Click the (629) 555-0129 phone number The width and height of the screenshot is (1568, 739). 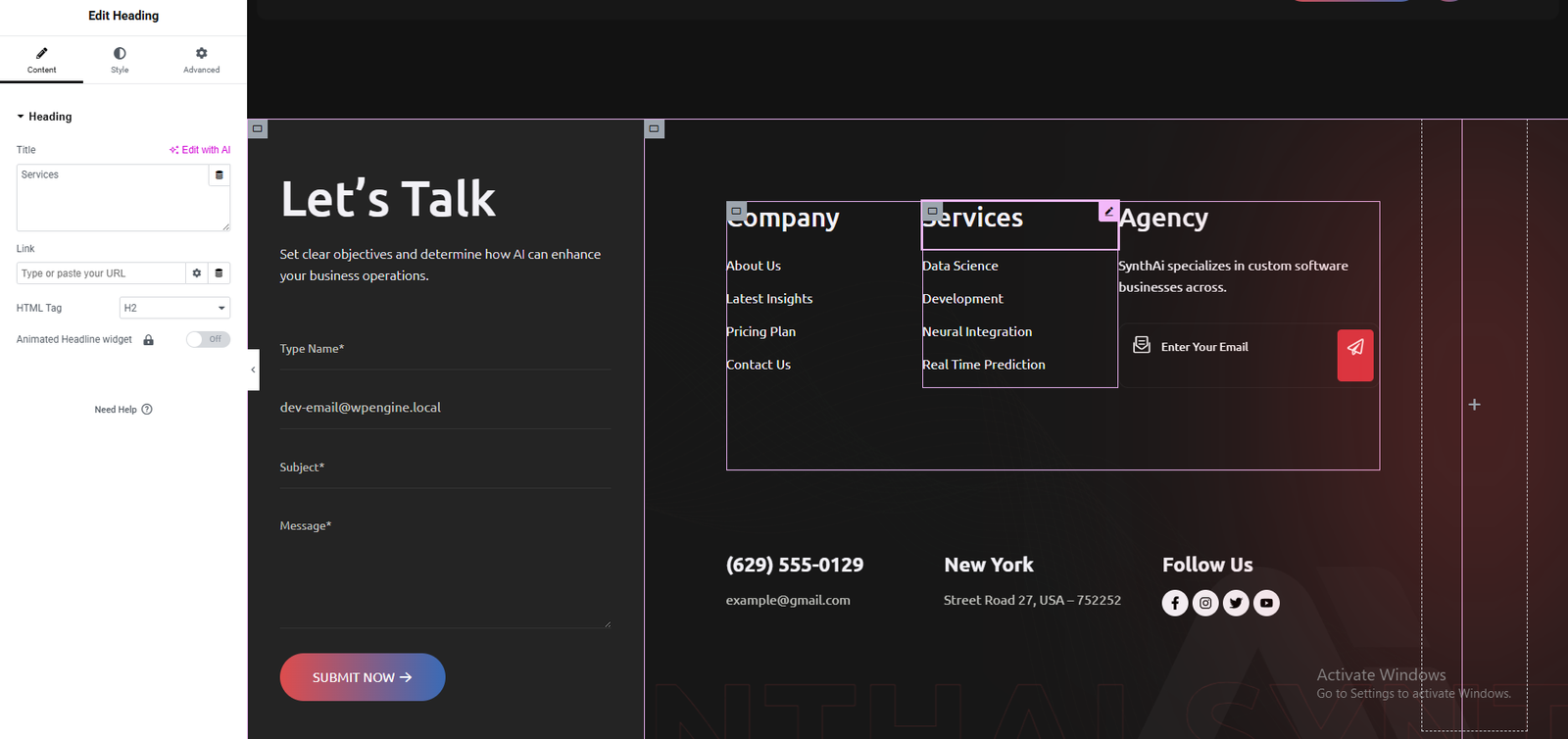[795, 565]
